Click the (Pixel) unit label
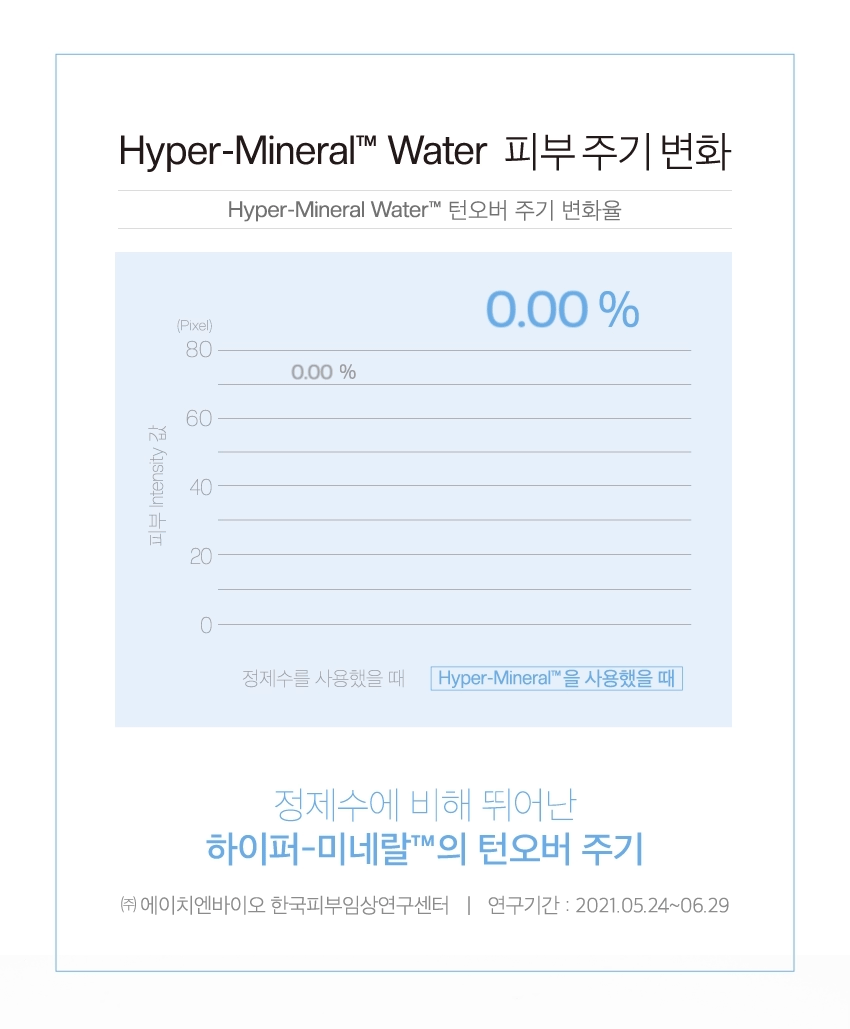The height and width of the screenshot is (1029, 850). point(195,325)
